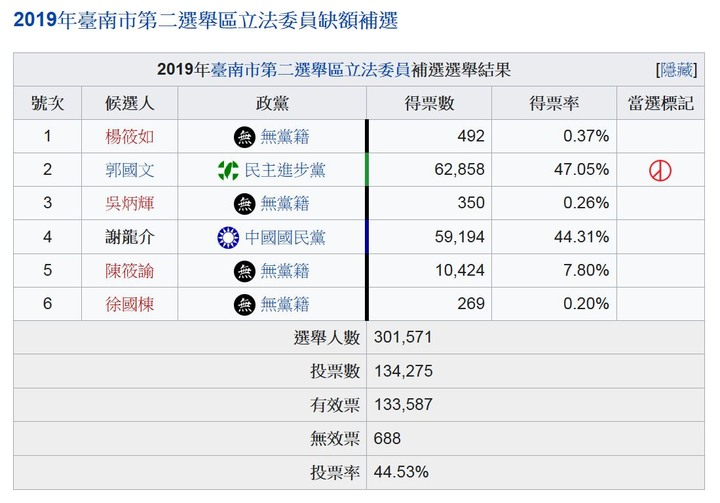Image resolution: width=720 pixels, height=503 pixels.
Task: Click the red elected mark icon
Action: 660,170
